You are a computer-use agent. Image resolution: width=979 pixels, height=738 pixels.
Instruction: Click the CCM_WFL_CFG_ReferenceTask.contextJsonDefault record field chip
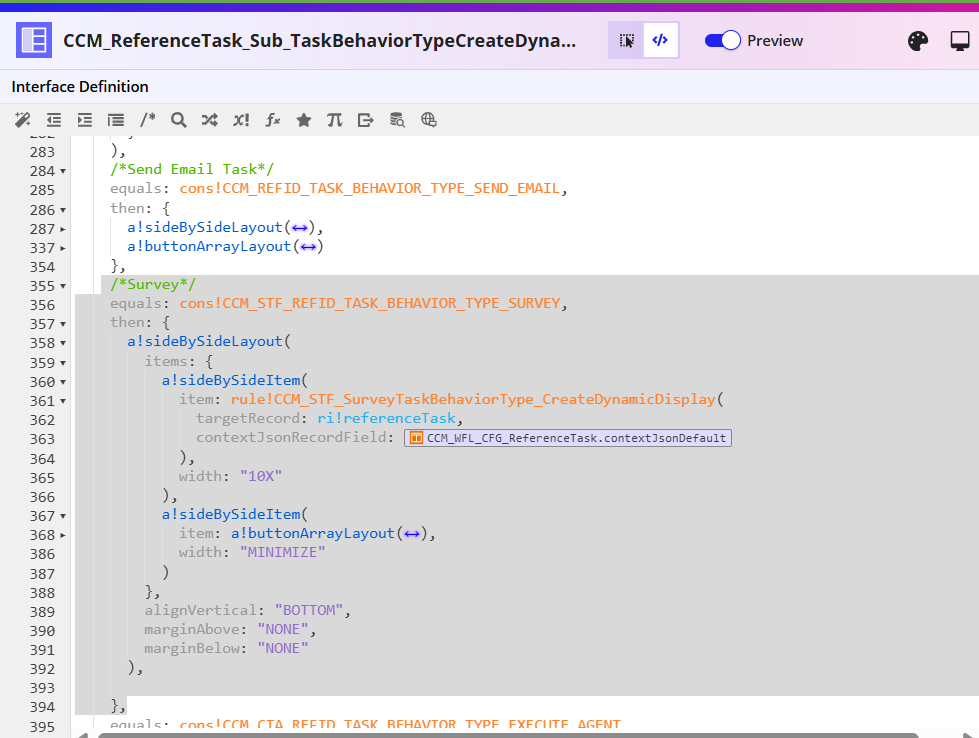coord(568,438)
